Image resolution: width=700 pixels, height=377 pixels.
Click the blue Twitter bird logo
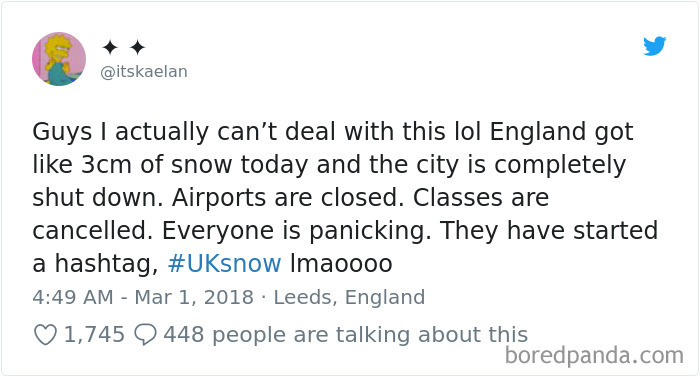point(654,46)
